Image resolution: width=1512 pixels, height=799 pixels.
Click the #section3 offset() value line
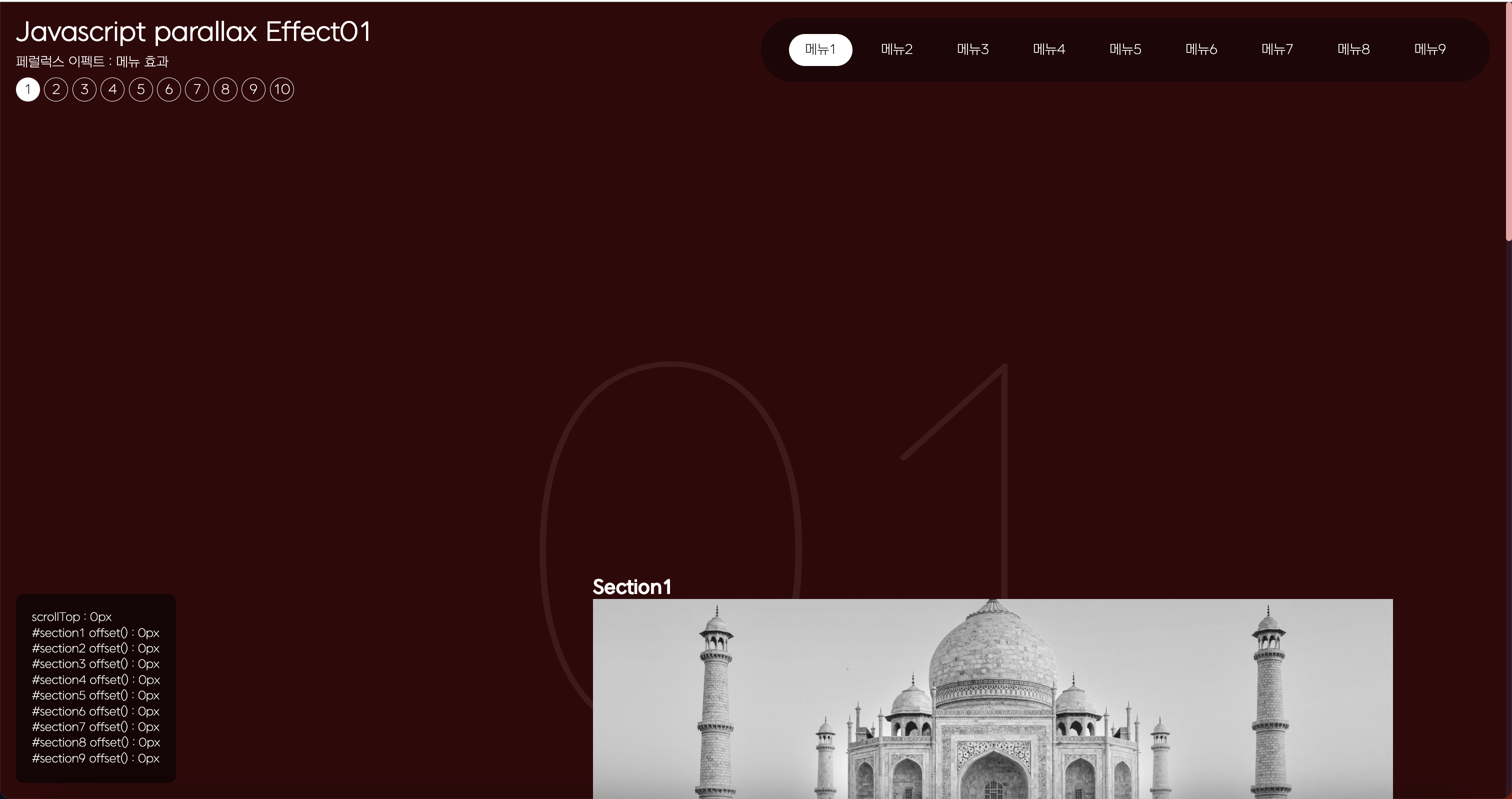coord(95,663)
